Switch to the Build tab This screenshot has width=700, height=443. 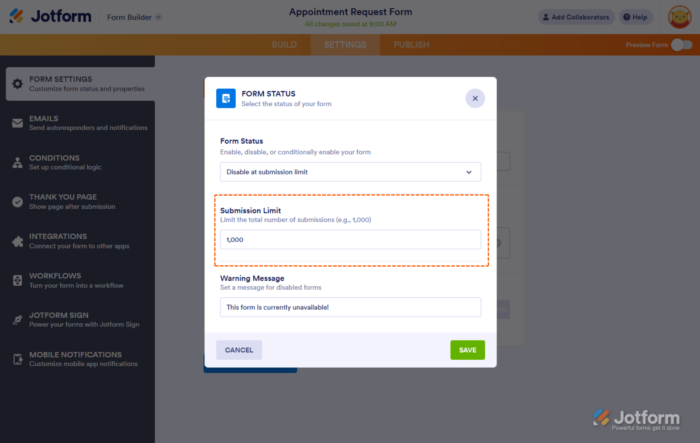click(285, 45)
